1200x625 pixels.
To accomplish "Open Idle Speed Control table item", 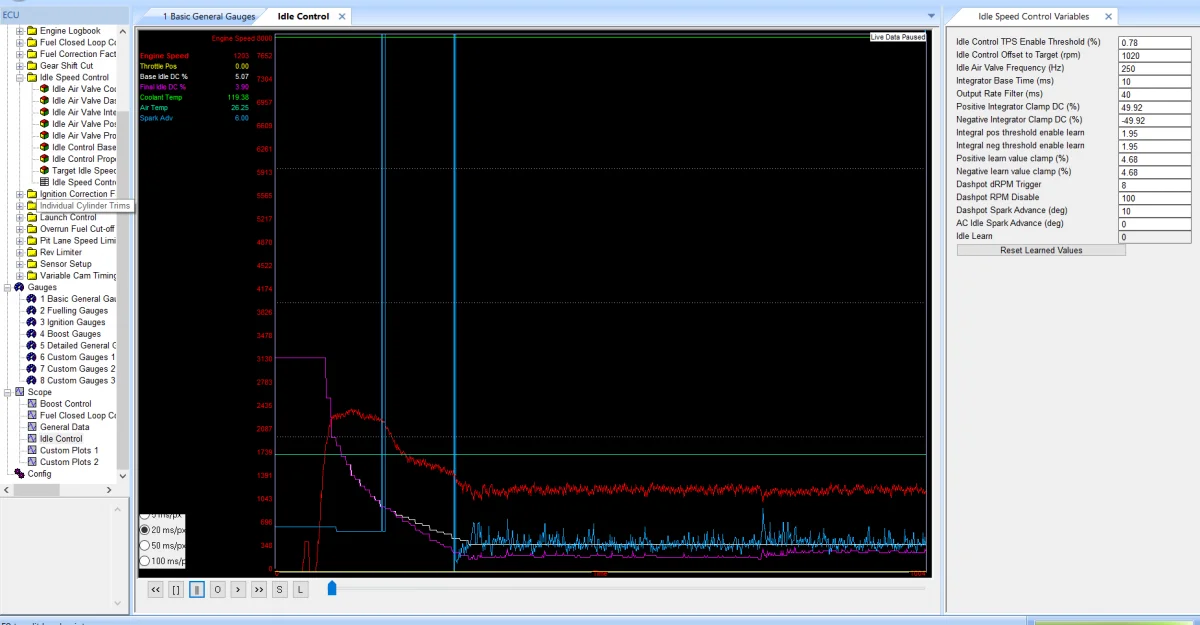I will tap(85, 182).
